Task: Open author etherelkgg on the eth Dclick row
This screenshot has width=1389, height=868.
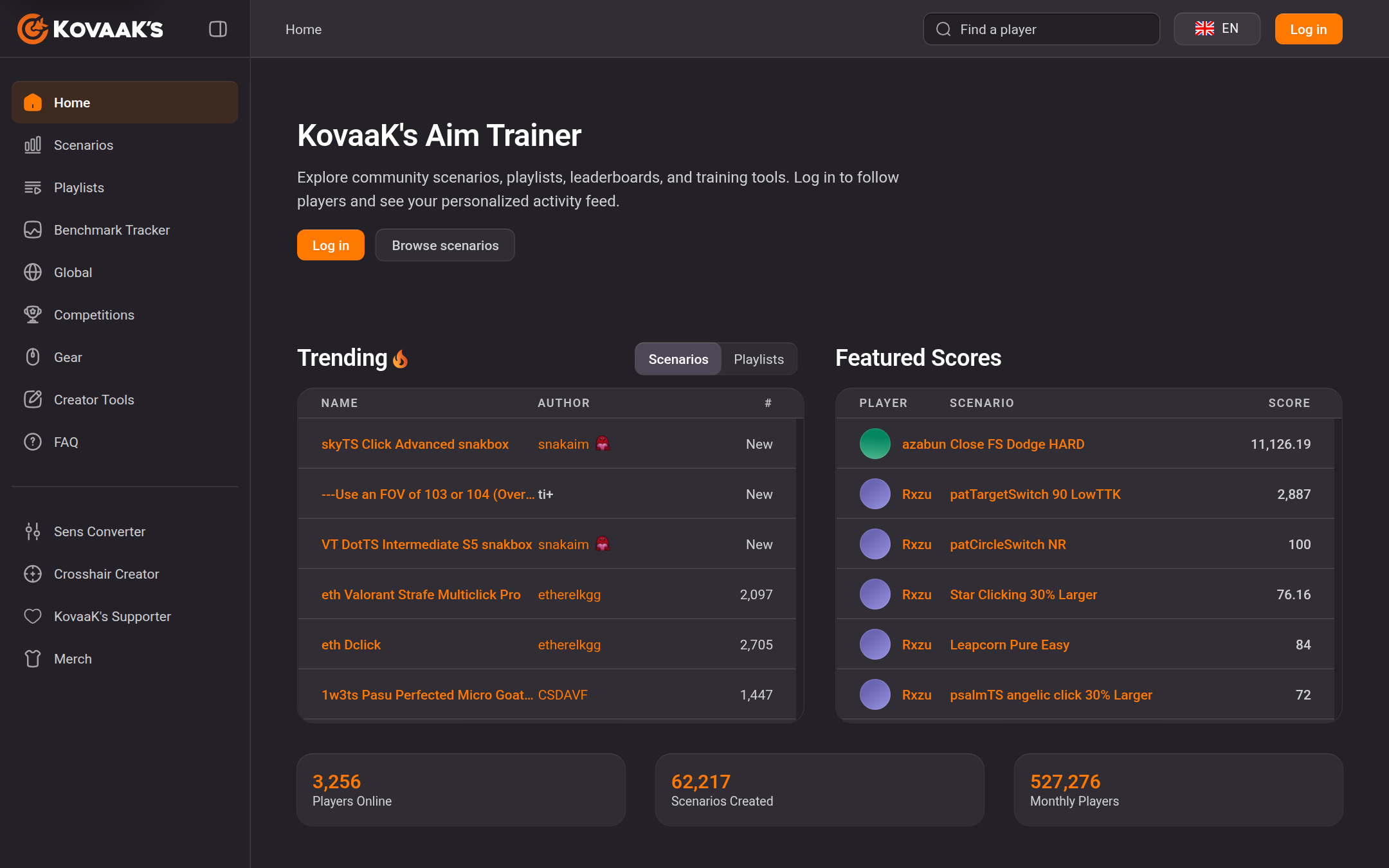Action: [569, 644]
